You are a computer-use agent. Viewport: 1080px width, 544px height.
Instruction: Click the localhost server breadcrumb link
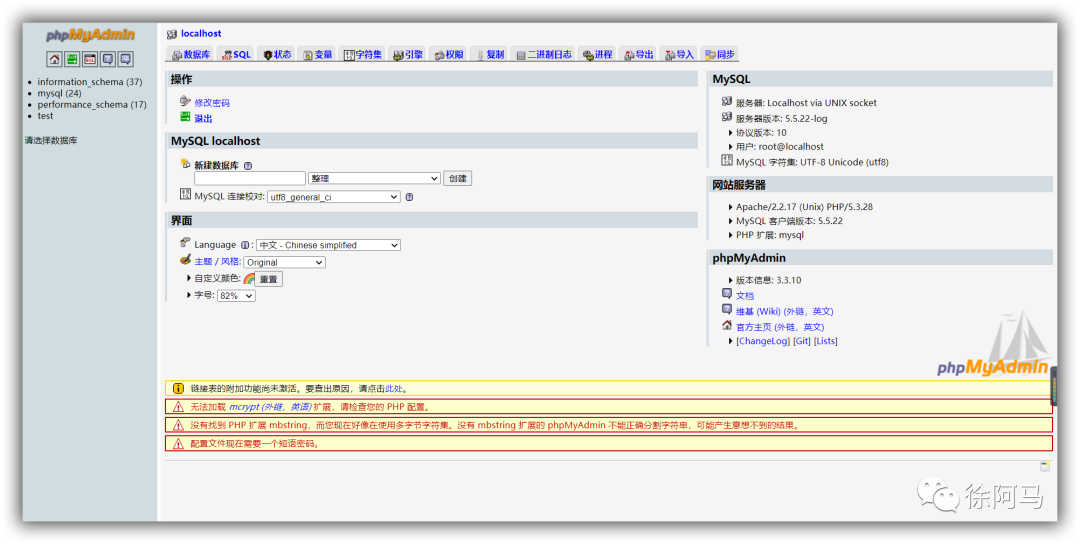200,34
